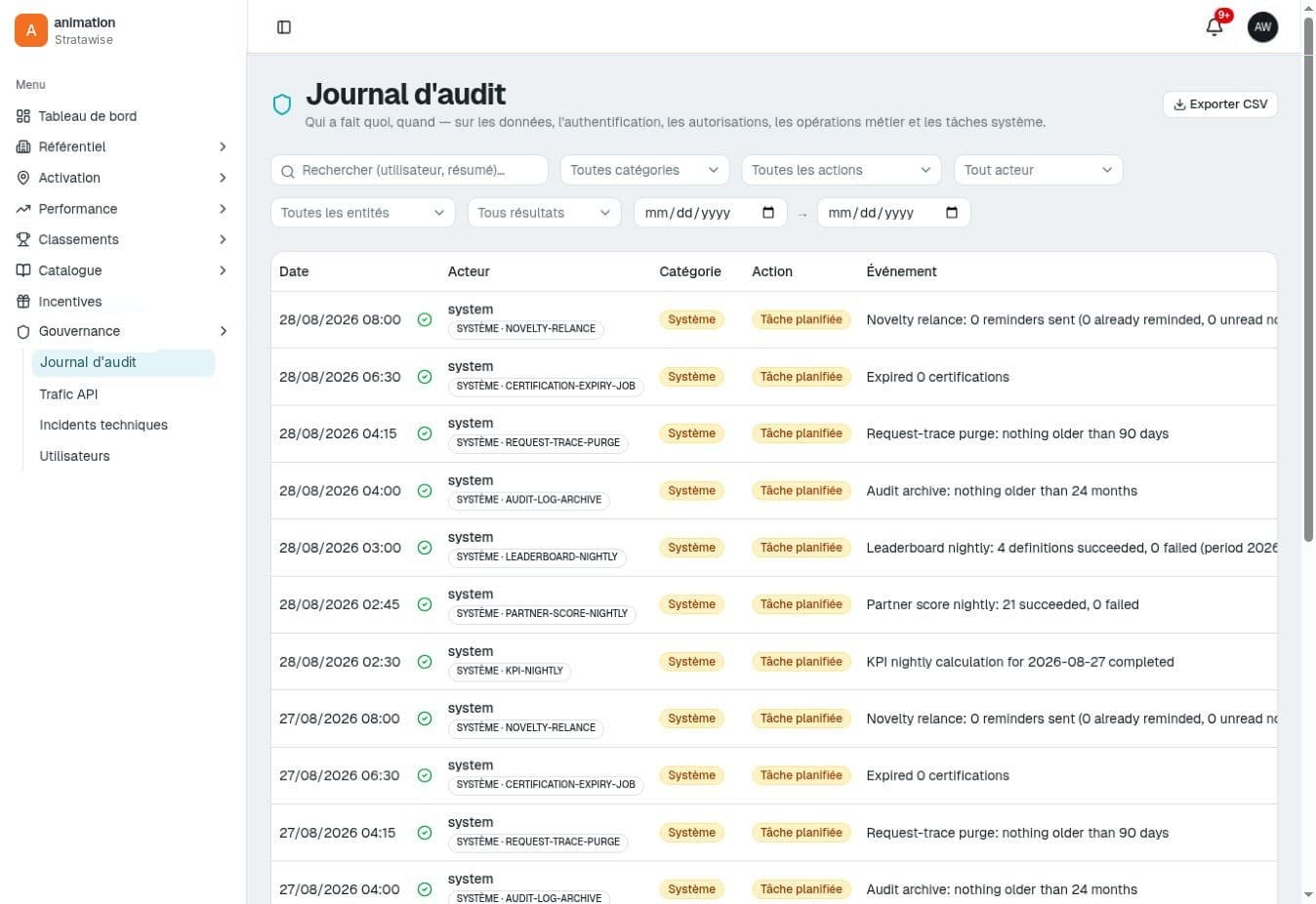Expand the Catalogue submenu chevron
Viewport: 1316px width, 904px height.
tap(223, 270)
